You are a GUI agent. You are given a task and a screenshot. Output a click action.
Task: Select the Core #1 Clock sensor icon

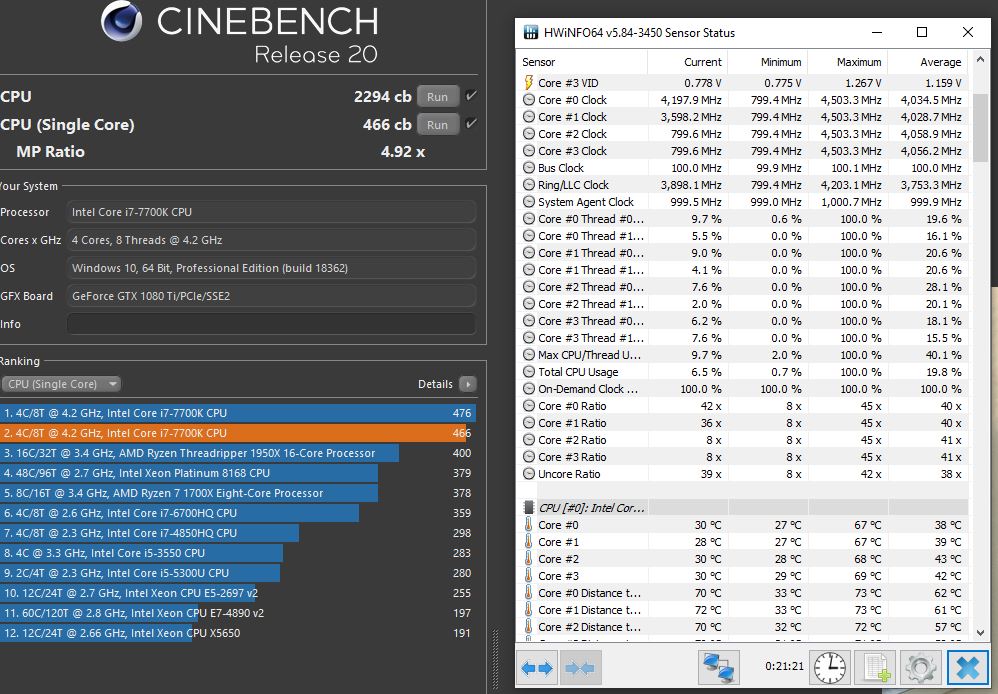[x=528, y=117]
